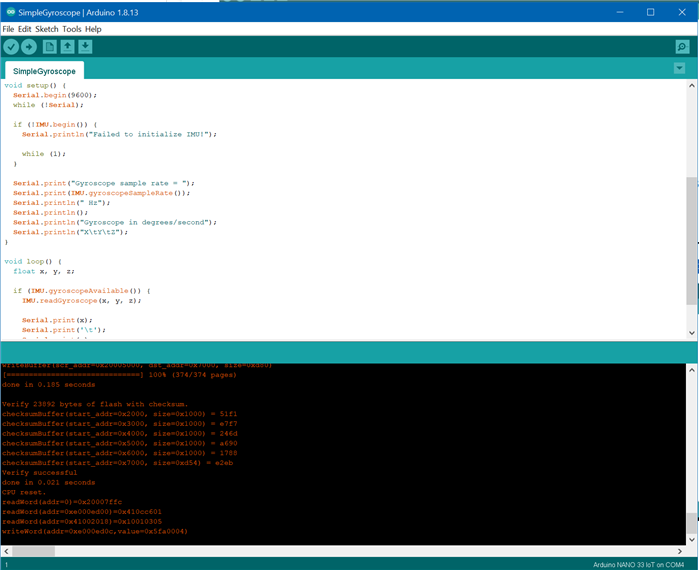Click 'Gyroscope in degrees/second' println line

115,222
